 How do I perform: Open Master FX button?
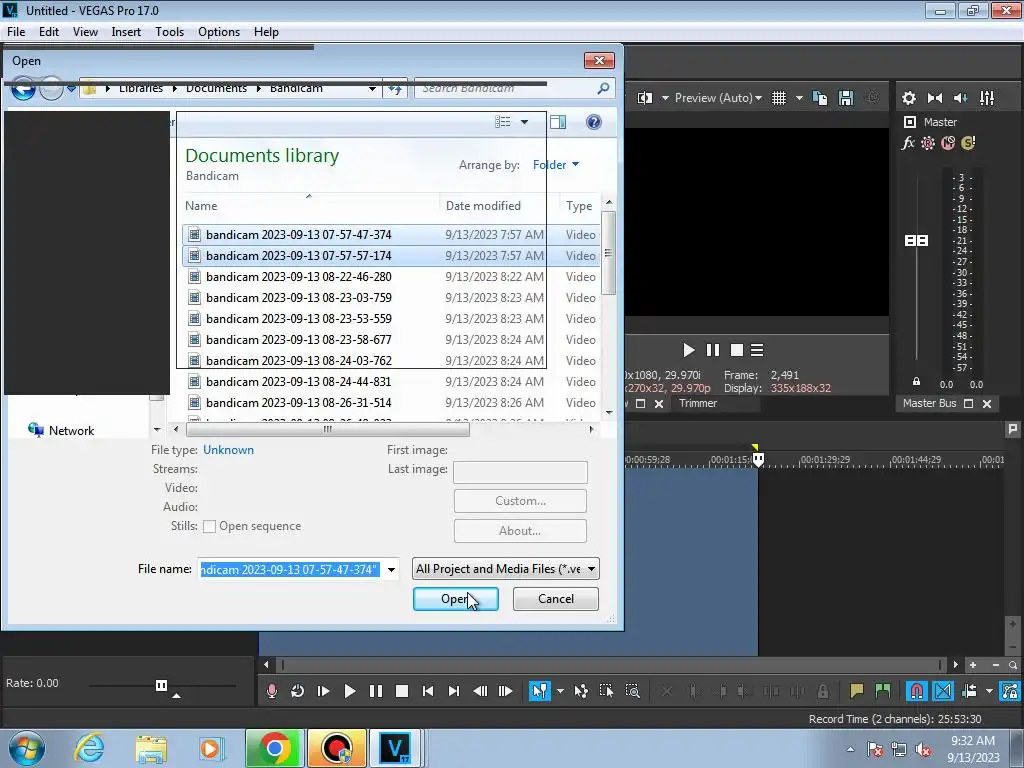point(908,143)
